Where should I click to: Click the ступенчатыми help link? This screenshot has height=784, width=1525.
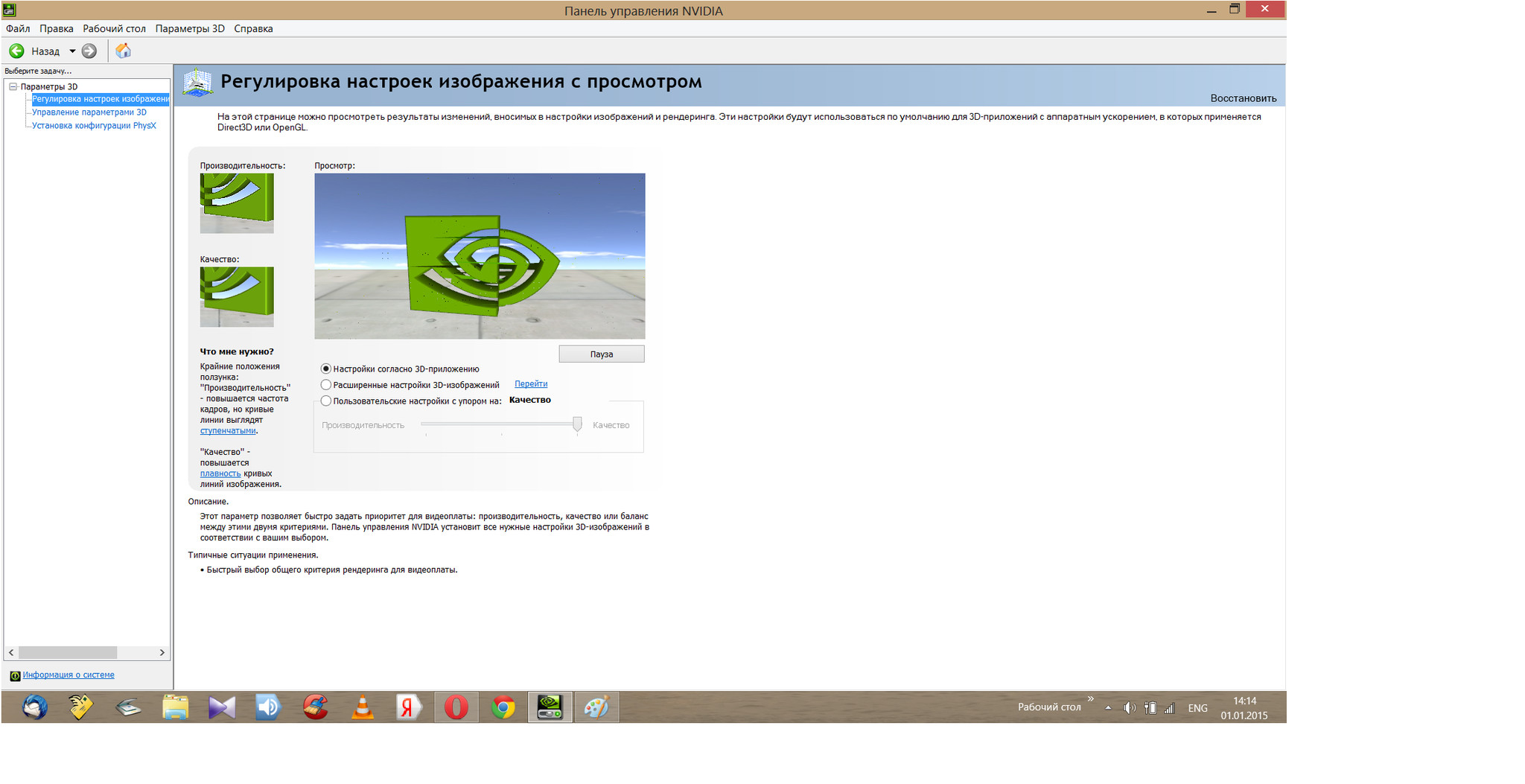point(228,430)
